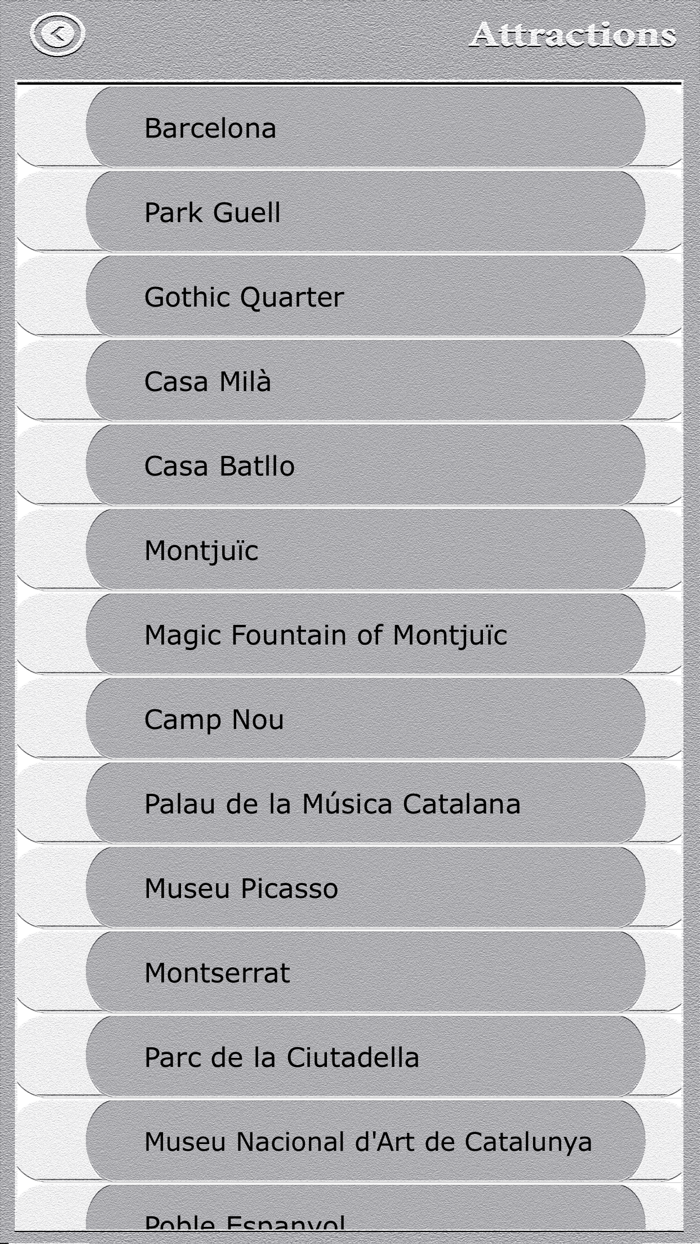Select Palau de la Música Catalana
The width and height of the screenshot is (700, 1244).
coord(365,803)
